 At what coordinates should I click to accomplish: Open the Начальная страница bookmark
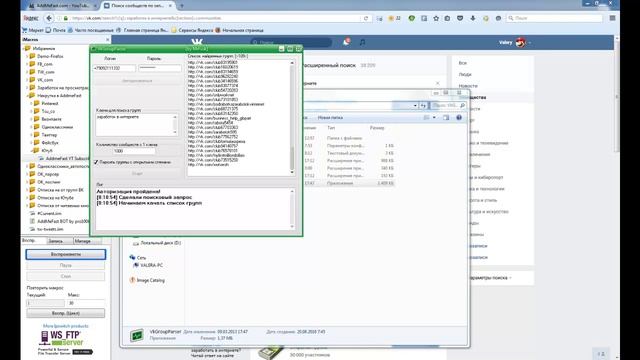point(239,30)
